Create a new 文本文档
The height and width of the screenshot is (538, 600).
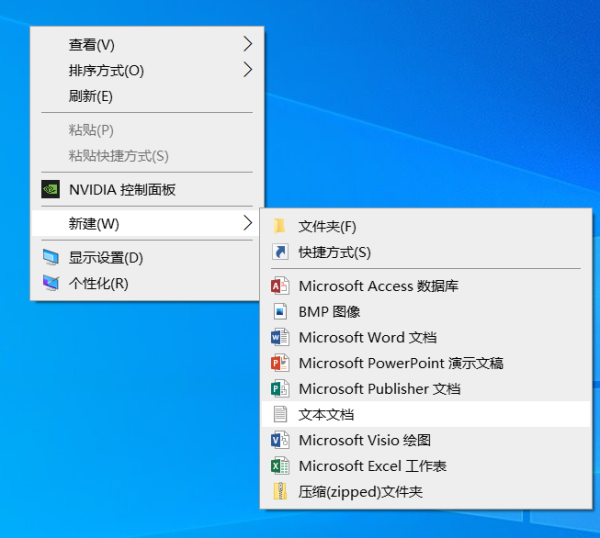click(426, 414)
